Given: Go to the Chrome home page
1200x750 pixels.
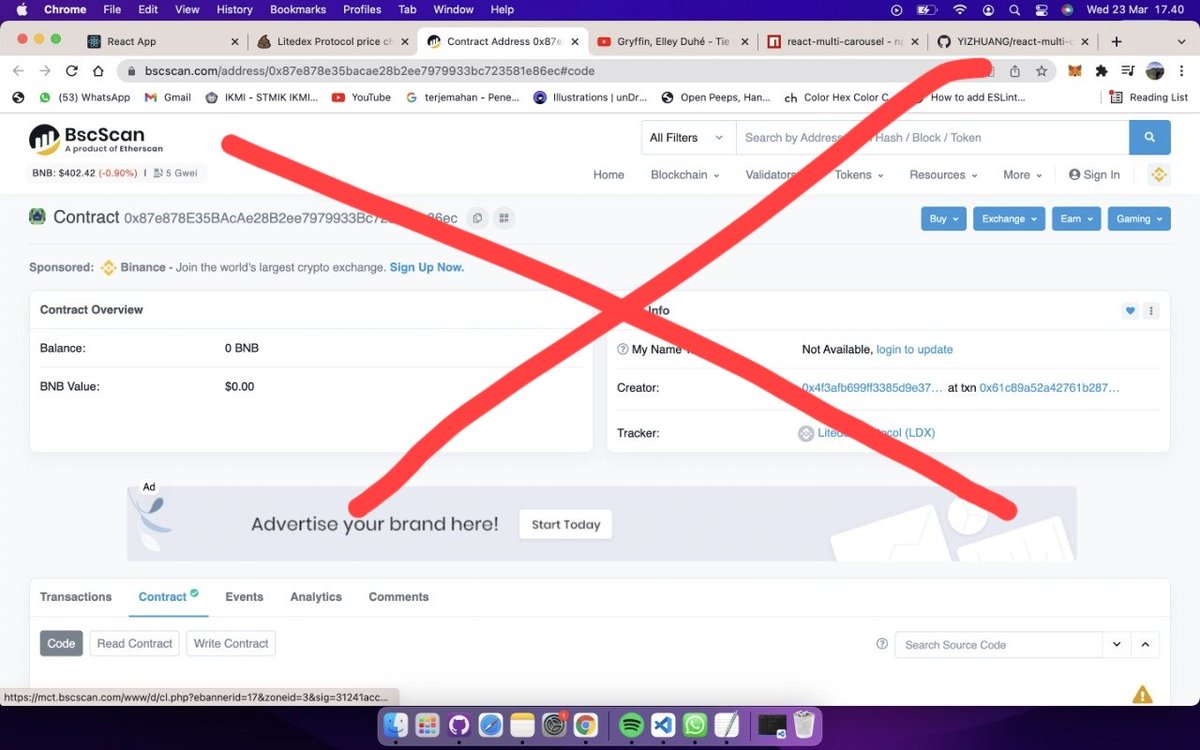Looking at the screenshot, I should 98,71.
